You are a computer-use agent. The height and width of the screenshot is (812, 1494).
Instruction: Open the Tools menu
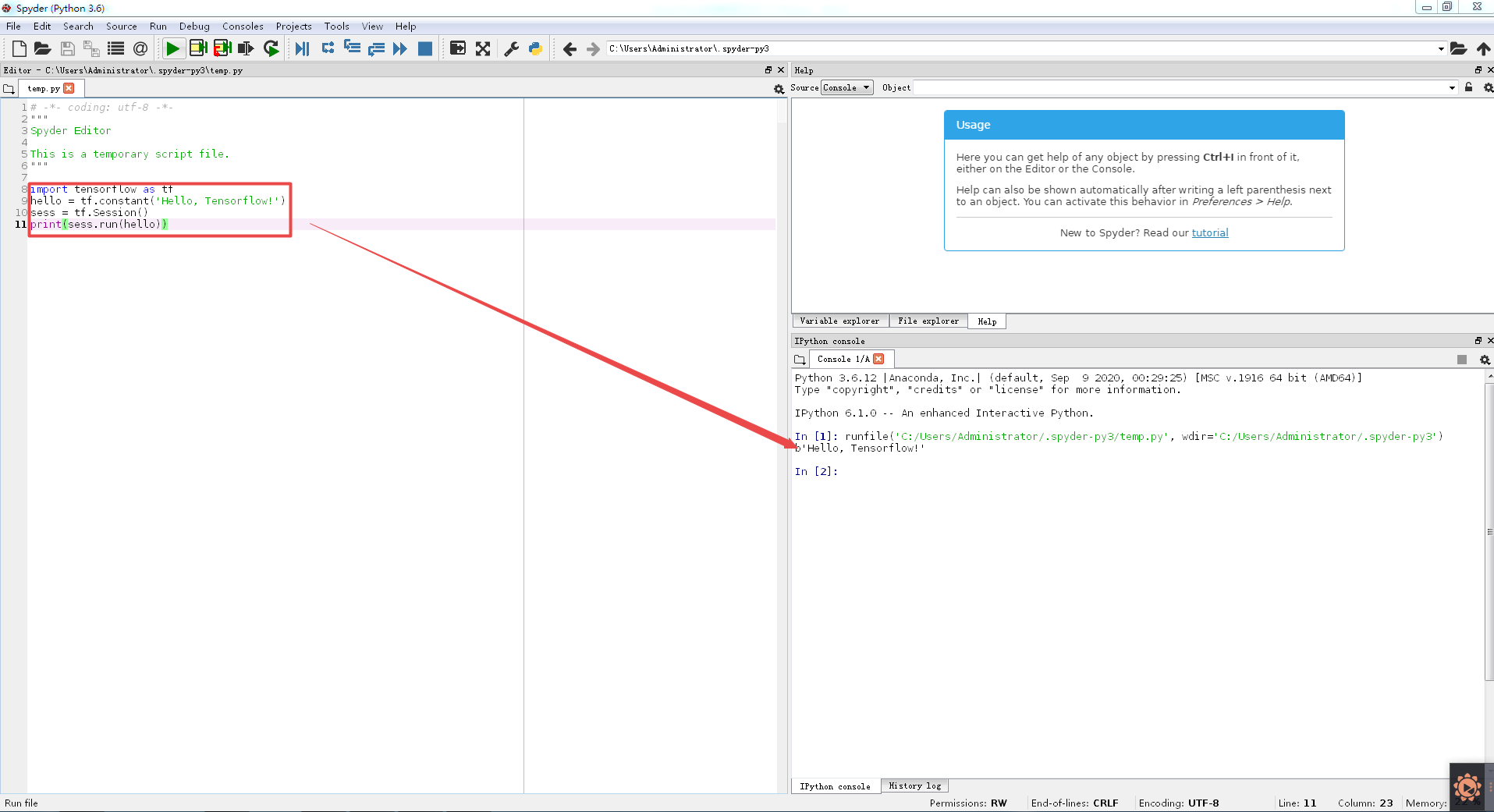337,26
